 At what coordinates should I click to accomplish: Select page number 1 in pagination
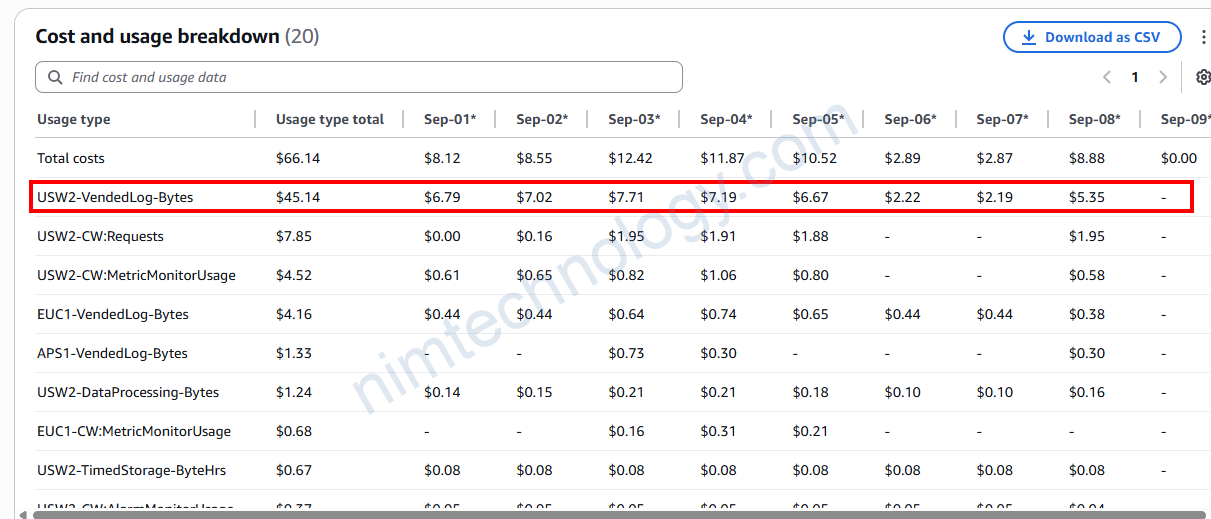tap(1135, 77)
